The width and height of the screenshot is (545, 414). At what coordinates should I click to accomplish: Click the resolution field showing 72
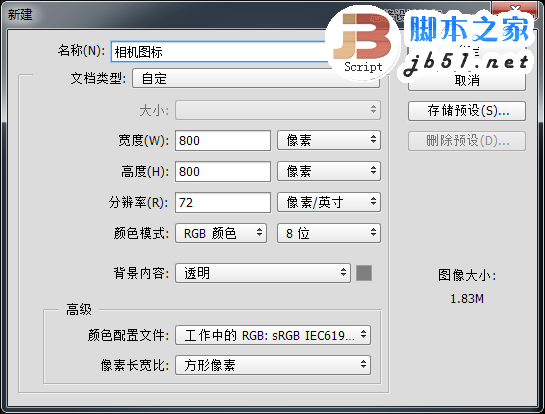223,202
